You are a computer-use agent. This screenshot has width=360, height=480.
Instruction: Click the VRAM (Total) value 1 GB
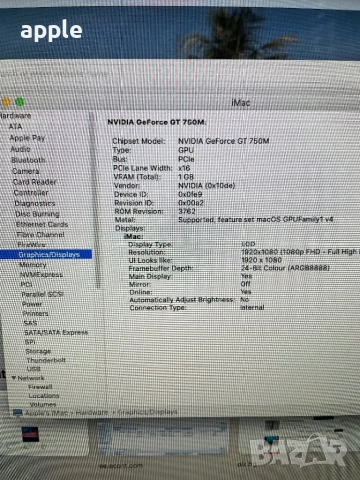[186, 177]
